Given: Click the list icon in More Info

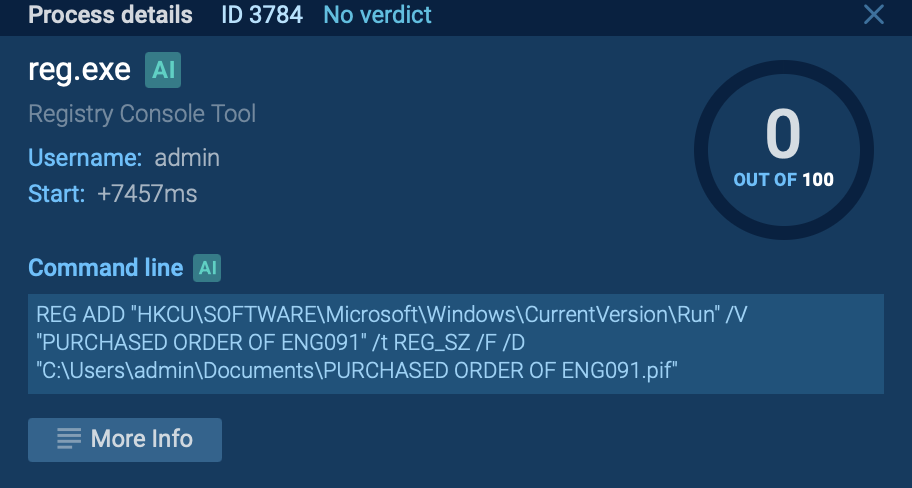Looking at the screenshot, I should [69, 439].
